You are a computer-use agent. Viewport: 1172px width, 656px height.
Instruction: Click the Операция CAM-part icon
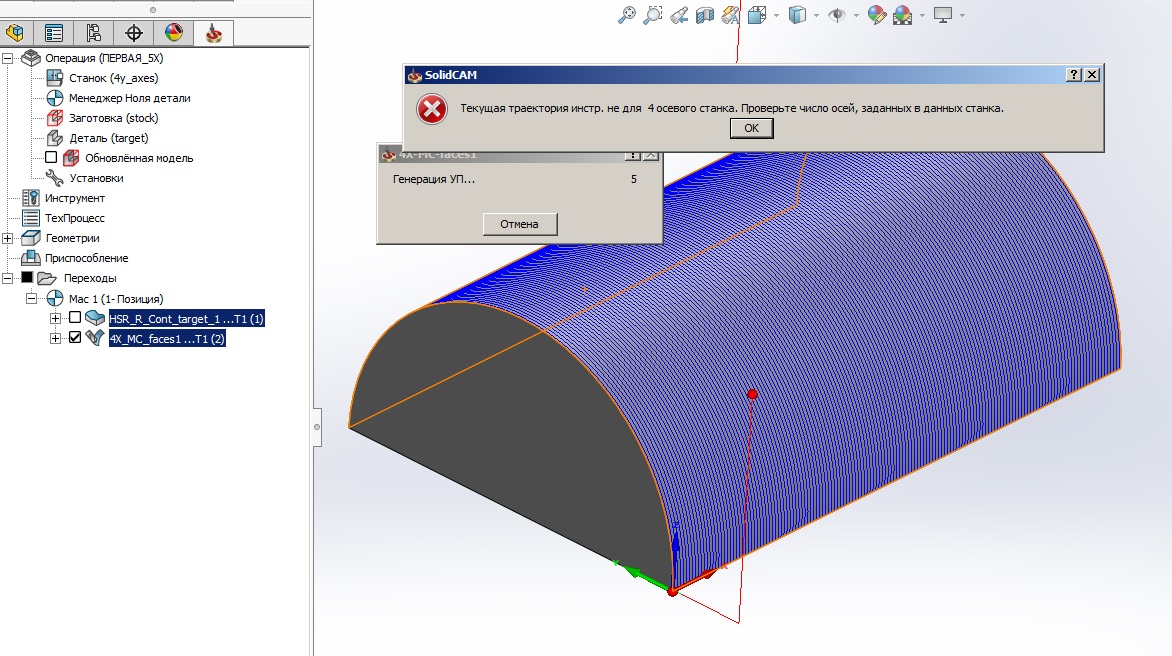pyautogui.click(x=31, y=58)
